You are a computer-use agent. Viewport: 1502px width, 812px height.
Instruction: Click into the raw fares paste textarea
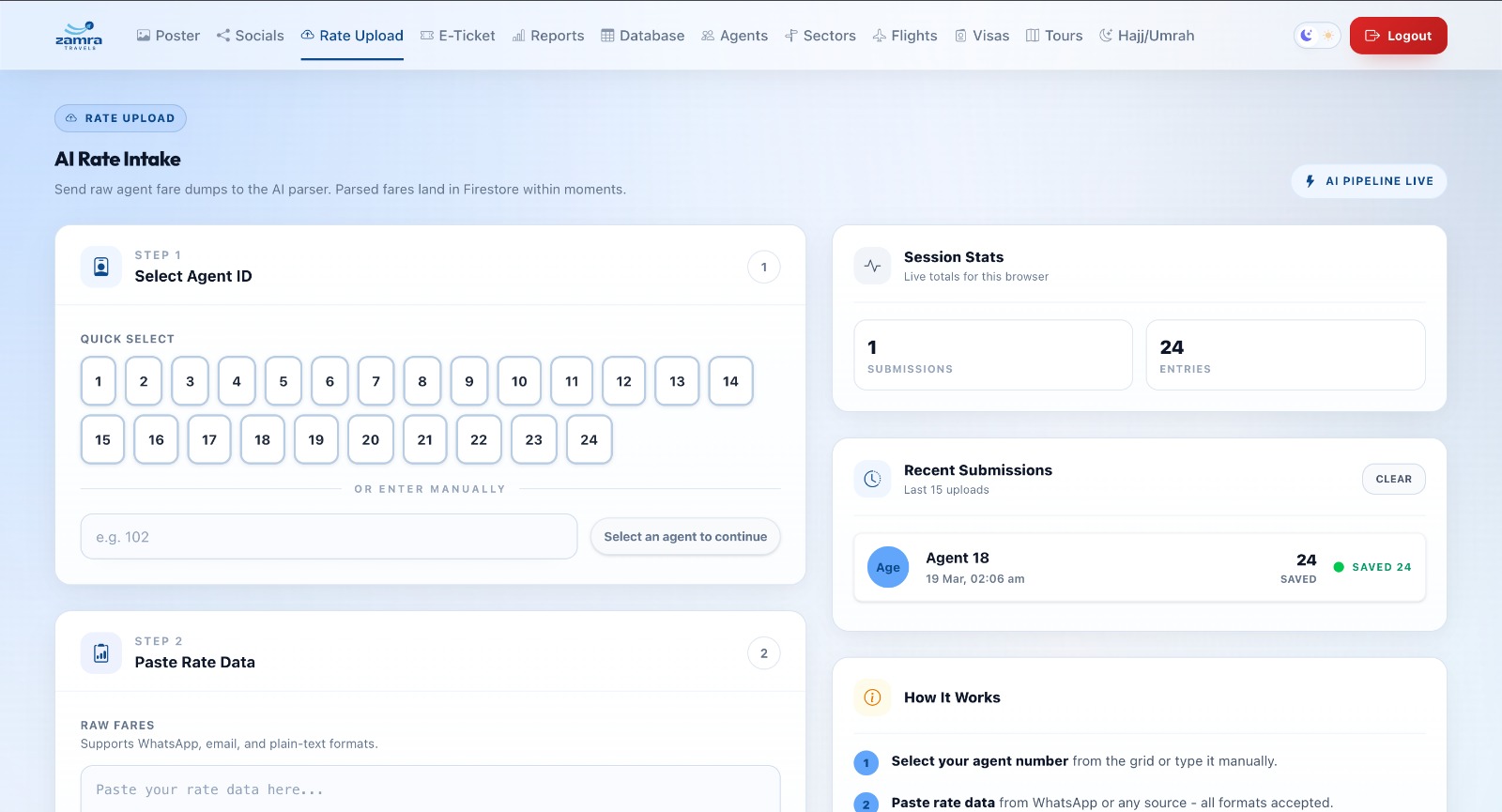(430, 789)
